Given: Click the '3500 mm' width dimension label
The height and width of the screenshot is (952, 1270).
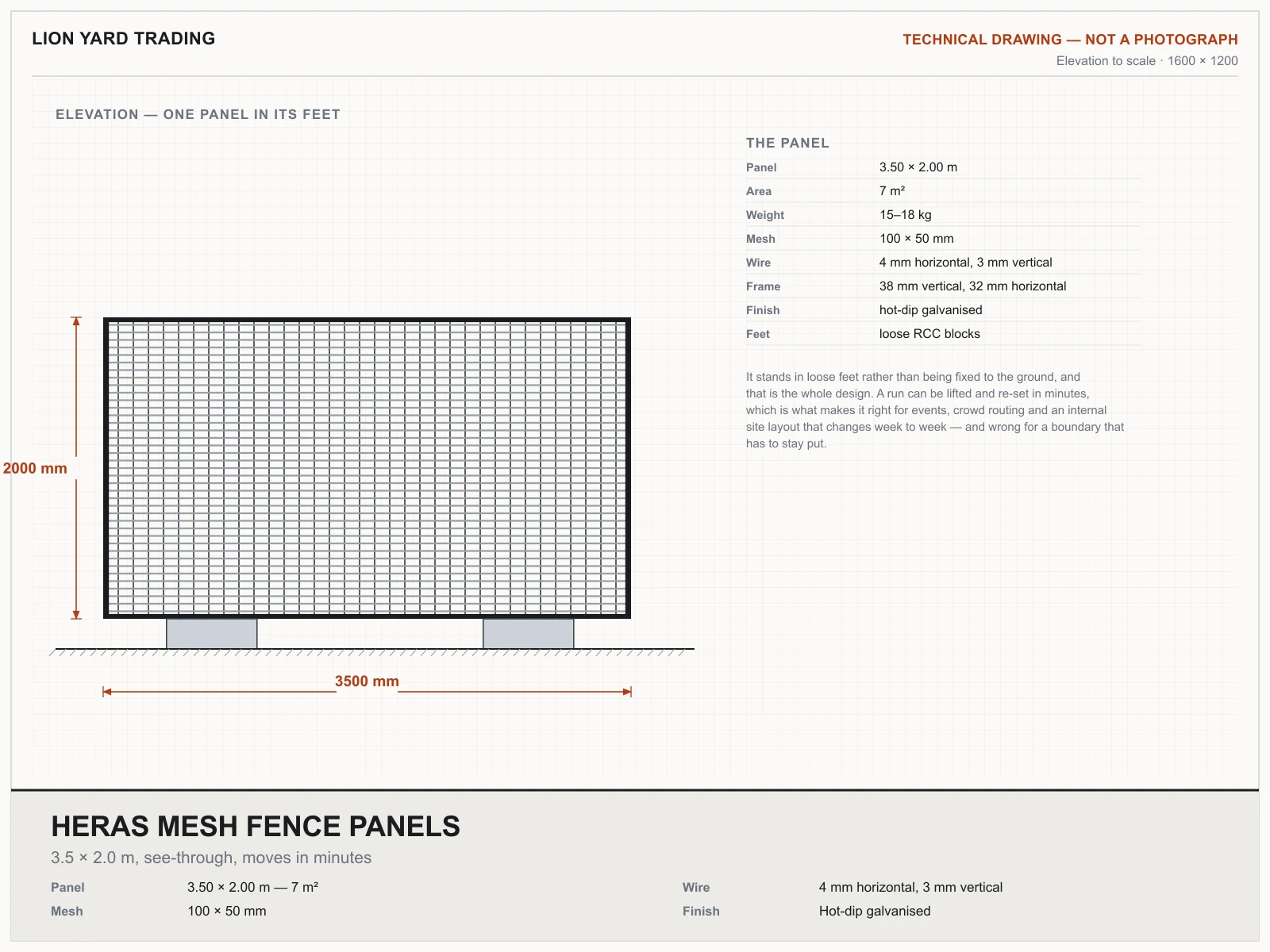Looking at the screenshot, I should 367,681.
